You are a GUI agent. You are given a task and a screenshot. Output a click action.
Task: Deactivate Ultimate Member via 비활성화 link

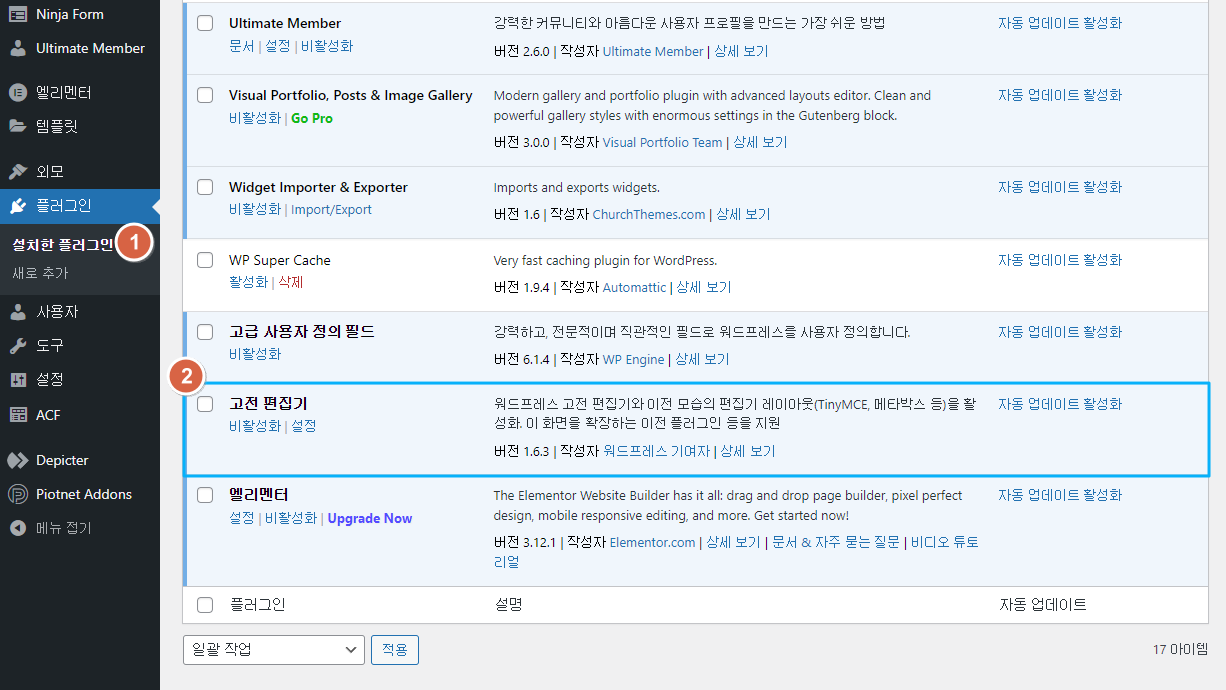point(327,46)
